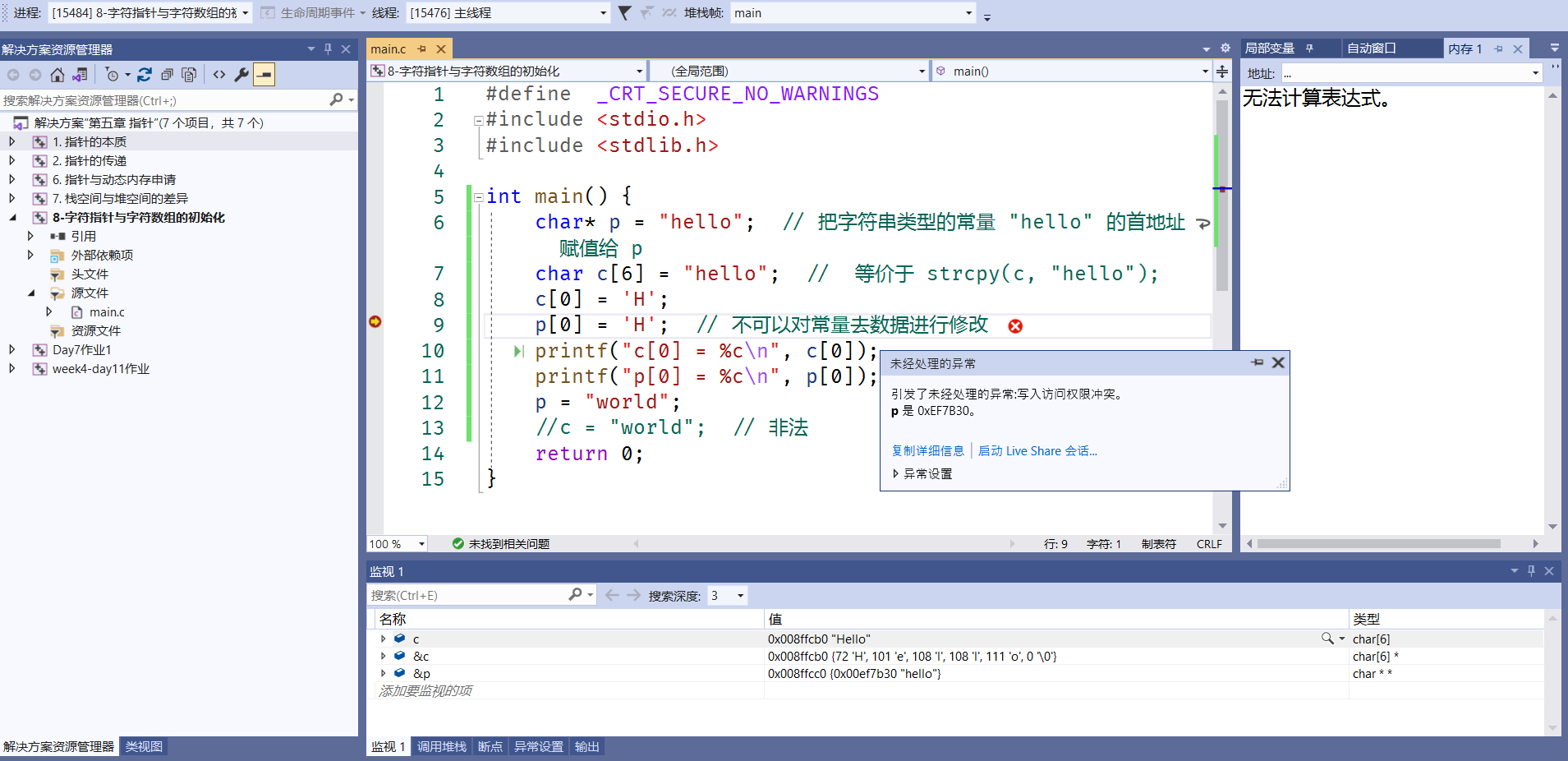The width and height of the screenshot is (1568, 761).
Task: Open the pending changes filter clock icon
Action: tap(113, 75)
